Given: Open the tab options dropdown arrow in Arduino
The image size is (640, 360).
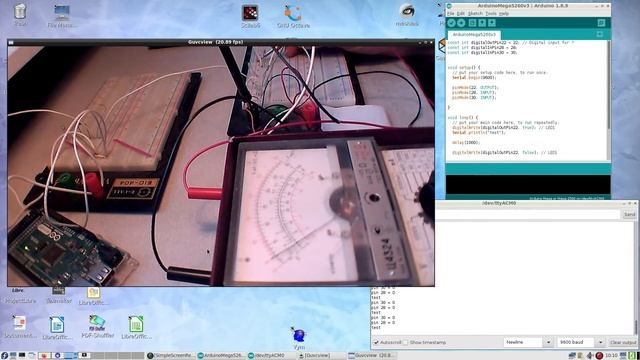Looking at the screenshot, I should pos(600,34).
